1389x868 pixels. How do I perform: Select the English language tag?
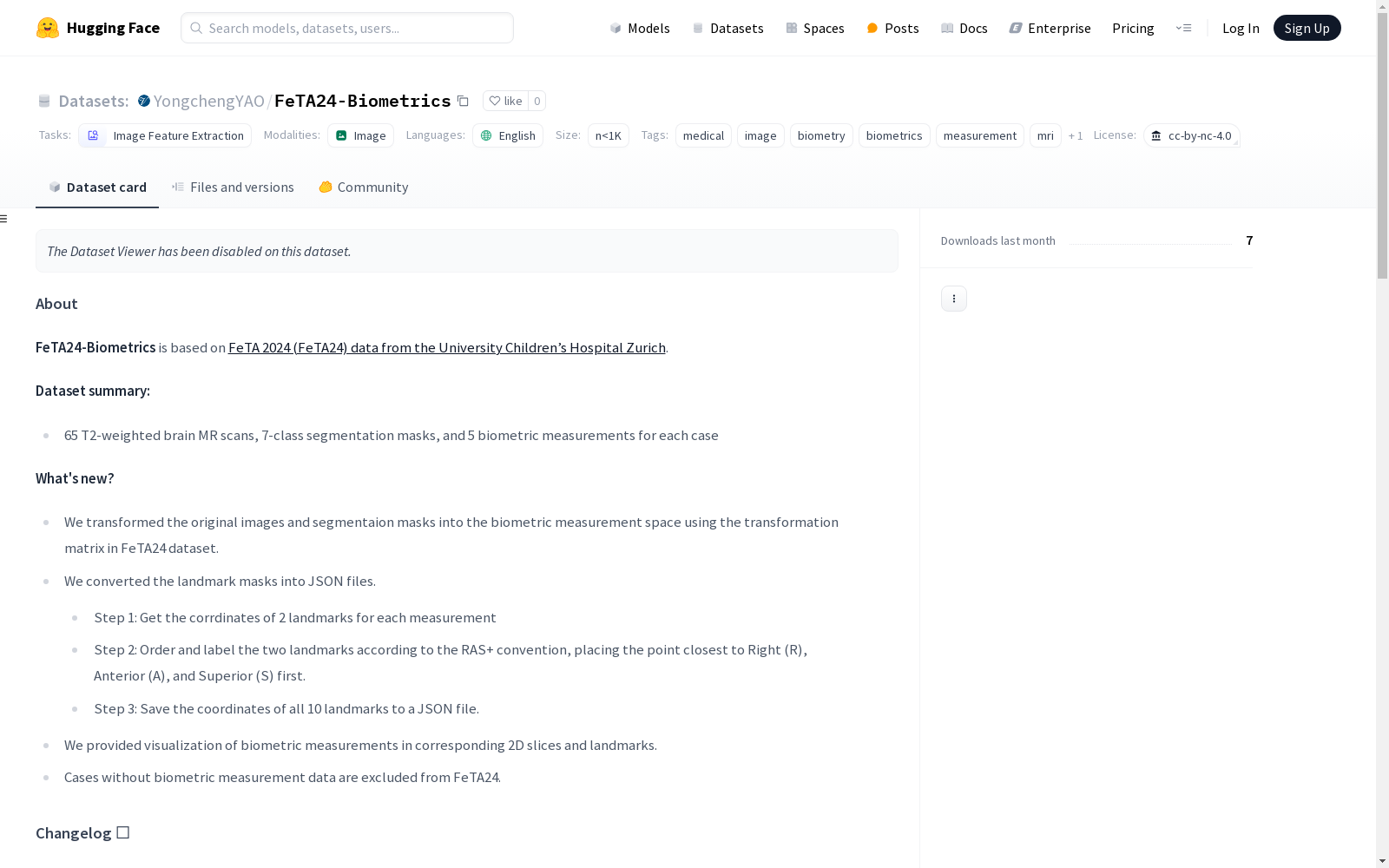pyautogui.click(x=508, y=135)
